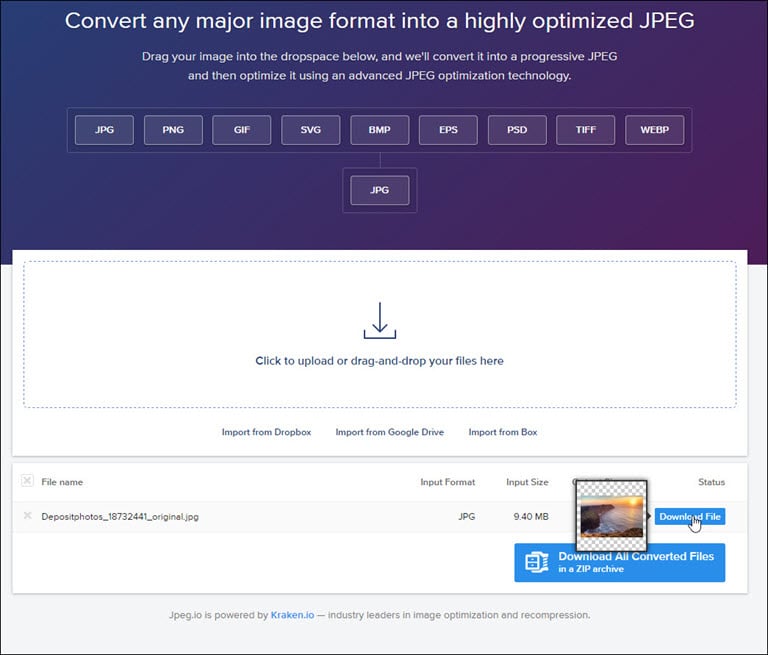This screenshot has width=768, height=655.
Task: Select the JPG input format button
Action: click(104, 130)
